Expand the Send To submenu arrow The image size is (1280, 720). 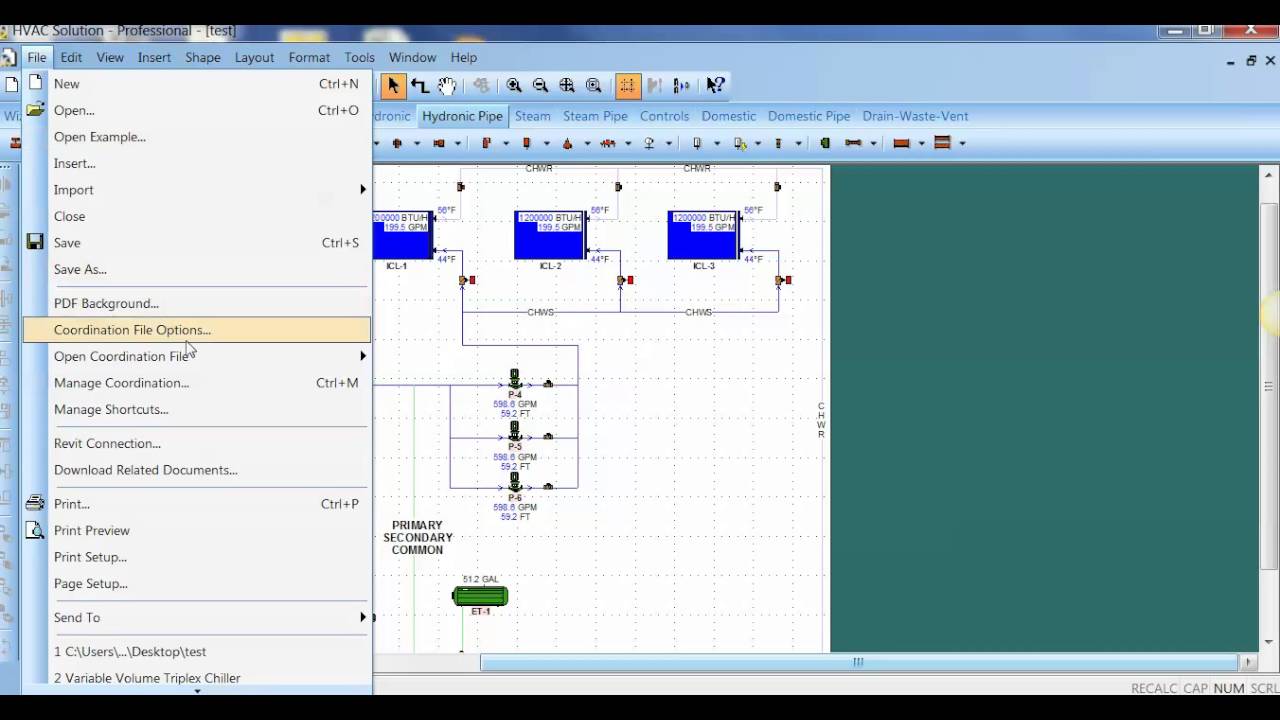click(362, 617)
